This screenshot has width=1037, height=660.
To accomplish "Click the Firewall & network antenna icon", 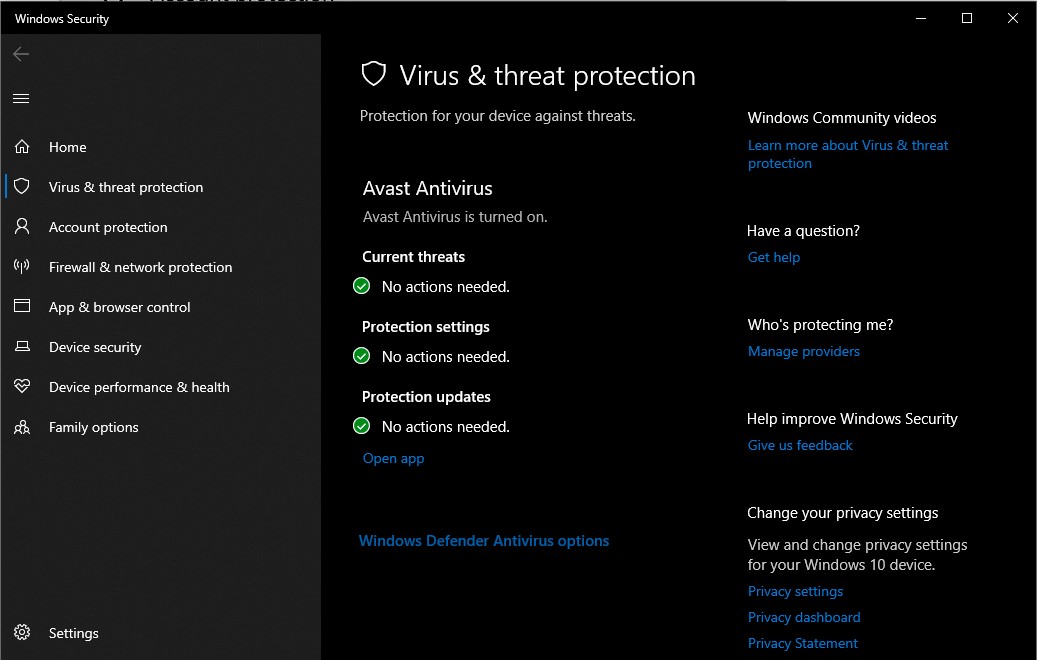I will [x=22, y=267].
